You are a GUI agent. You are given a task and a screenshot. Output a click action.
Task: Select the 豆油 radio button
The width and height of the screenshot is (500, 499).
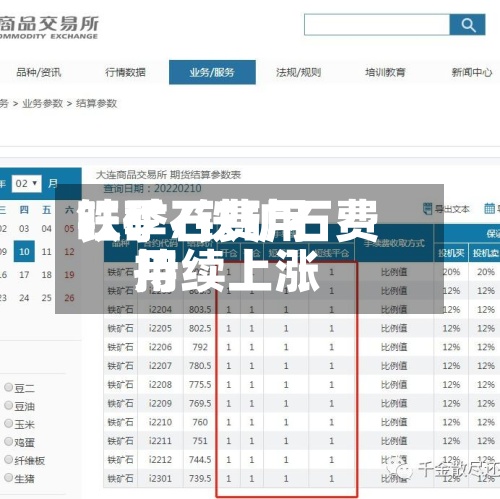point(8,405)
